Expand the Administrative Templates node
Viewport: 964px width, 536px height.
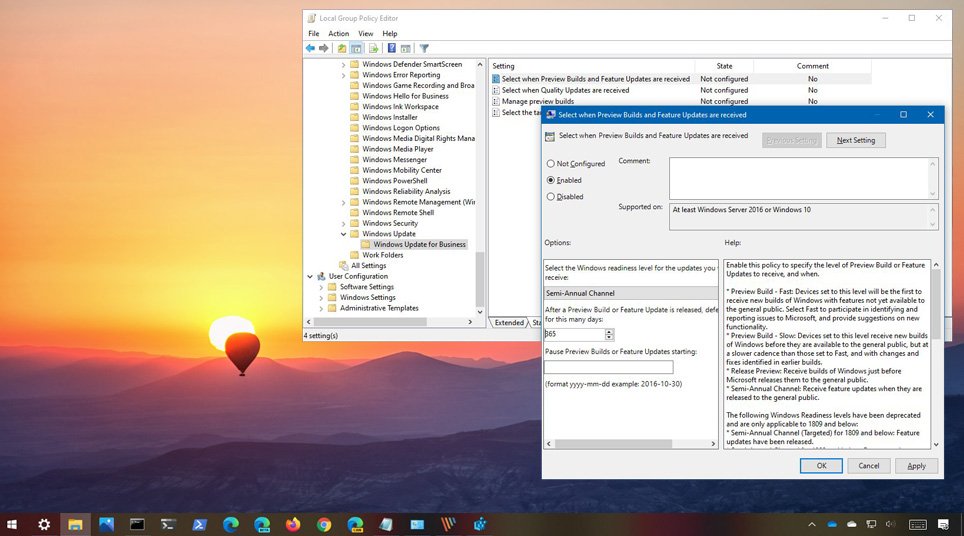pyautogui.click(x=321, y=308)
